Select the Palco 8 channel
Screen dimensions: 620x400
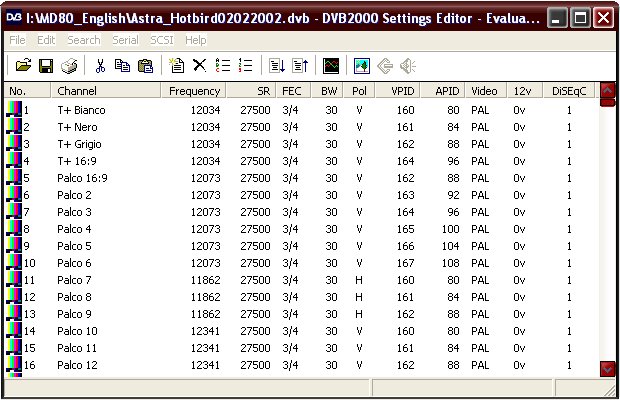coord(74,297)
